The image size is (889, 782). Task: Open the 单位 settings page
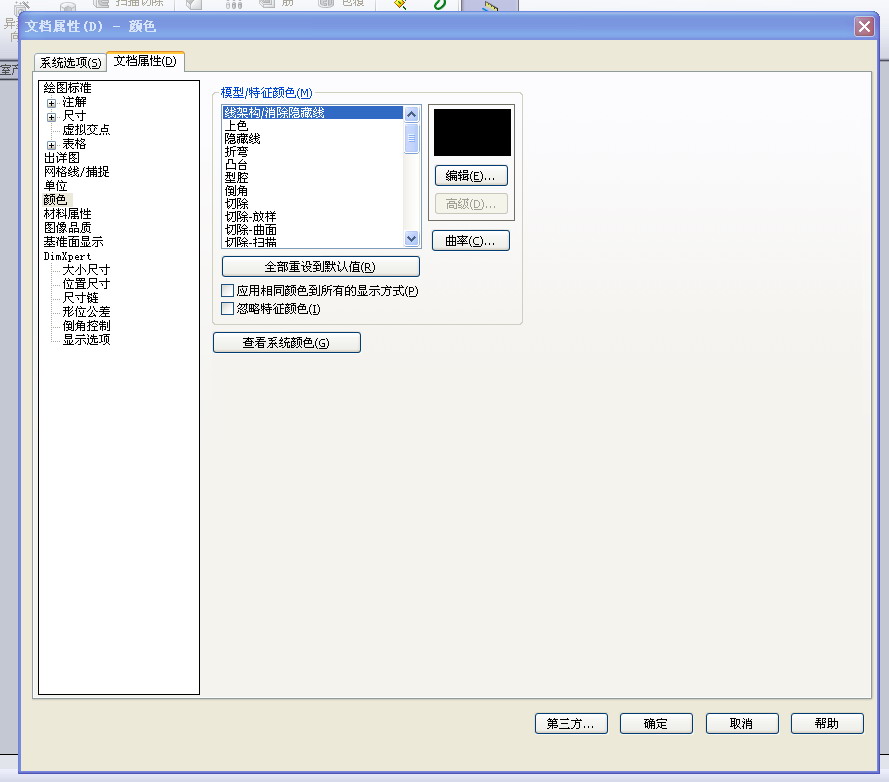click(56, 186)
